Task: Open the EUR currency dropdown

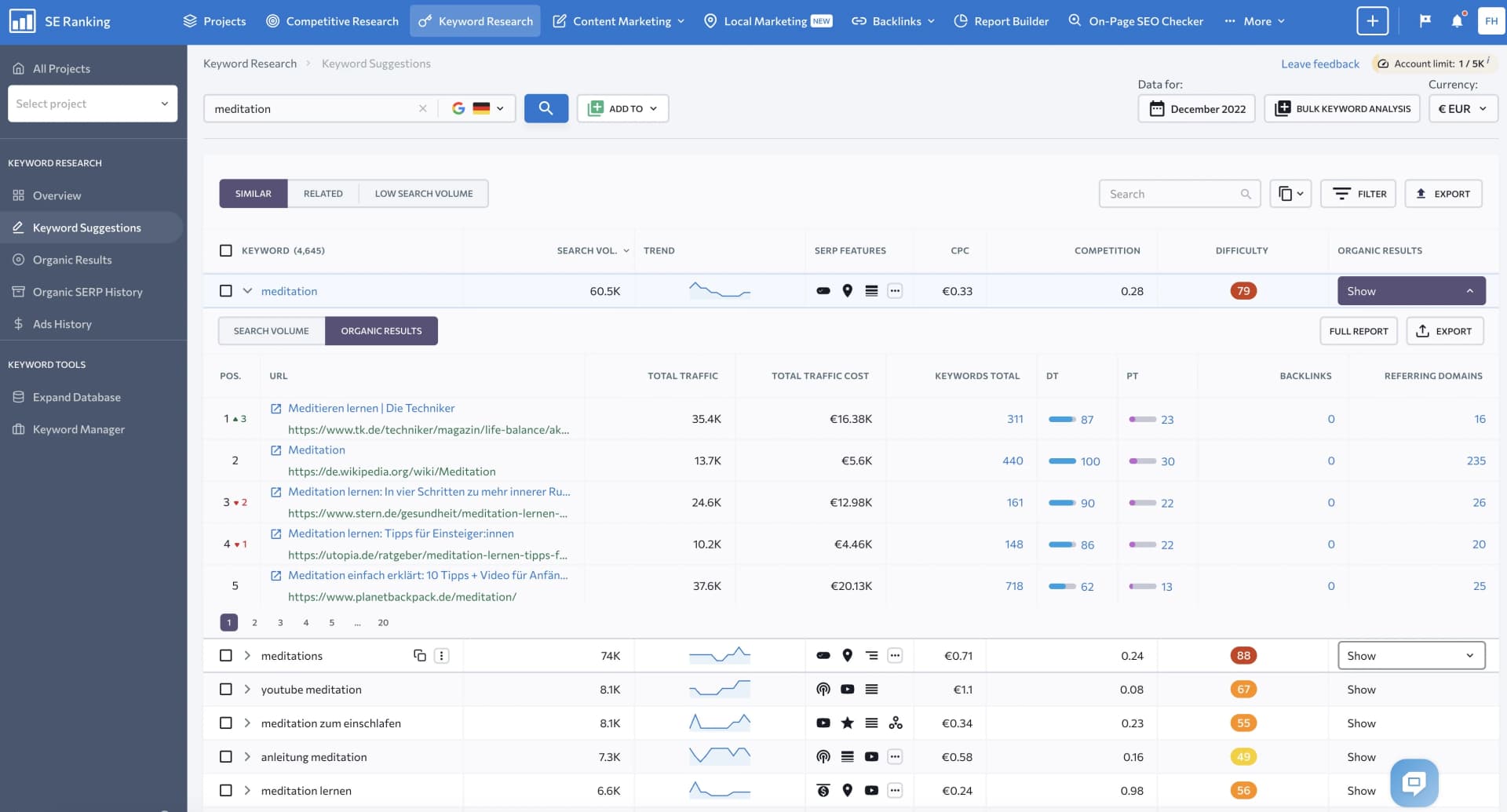Action: pos(1463,108)
